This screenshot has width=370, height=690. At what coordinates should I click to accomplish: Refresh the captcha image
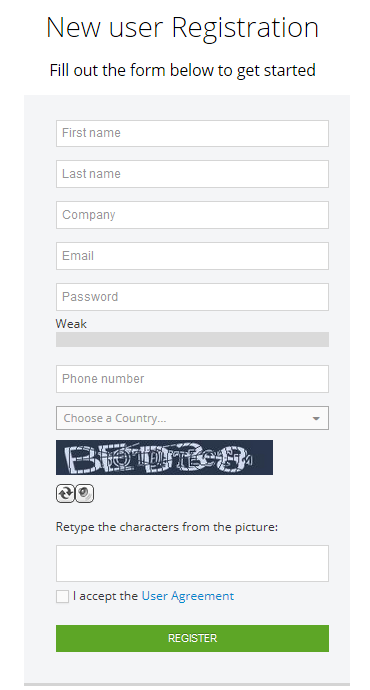[65, 493]
